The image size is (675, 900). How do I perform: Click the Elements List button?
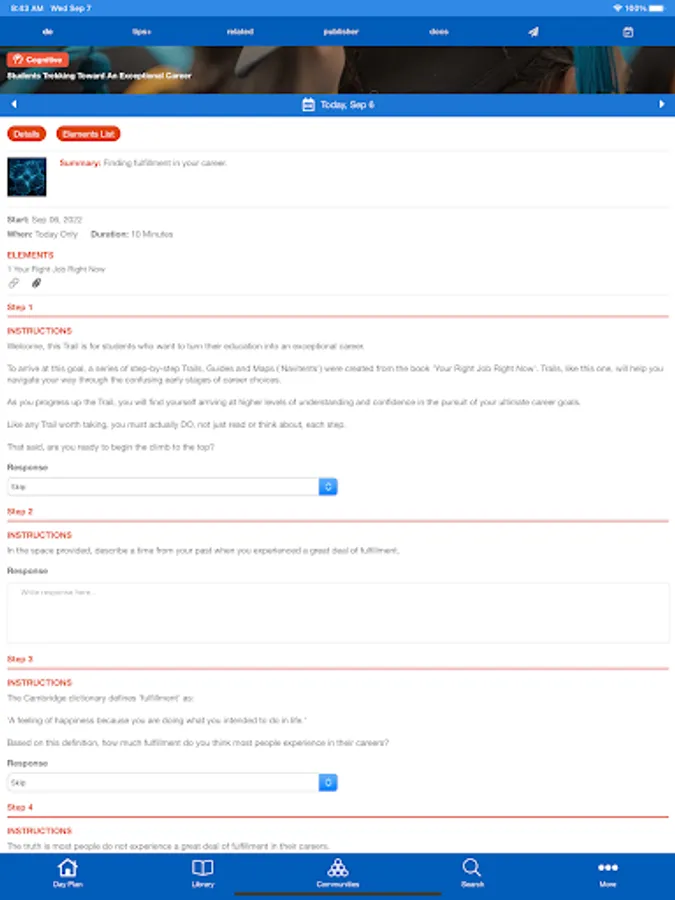88,134
